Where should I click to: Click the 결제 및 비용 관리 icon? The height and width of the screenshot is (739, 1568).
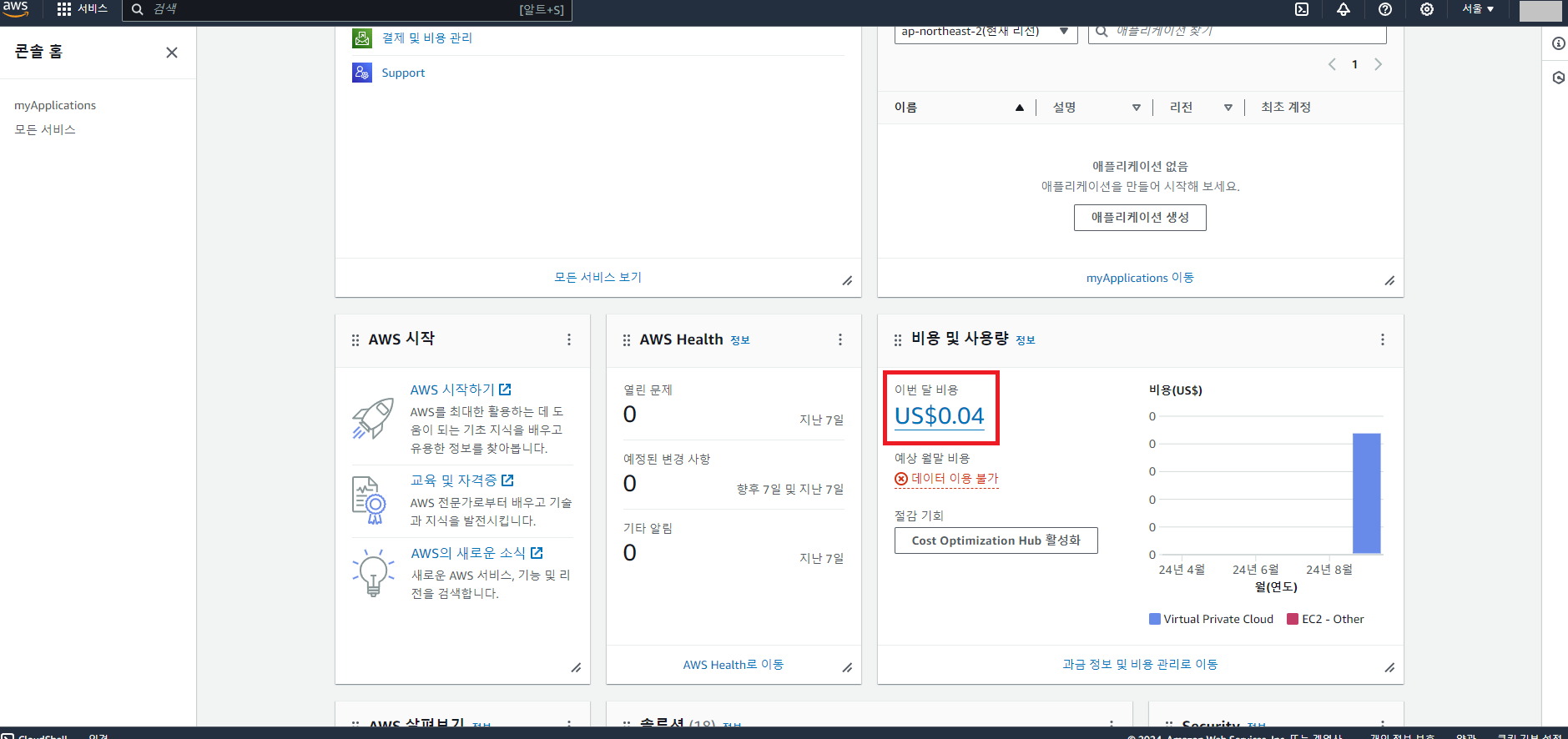(x=362, y=38)
